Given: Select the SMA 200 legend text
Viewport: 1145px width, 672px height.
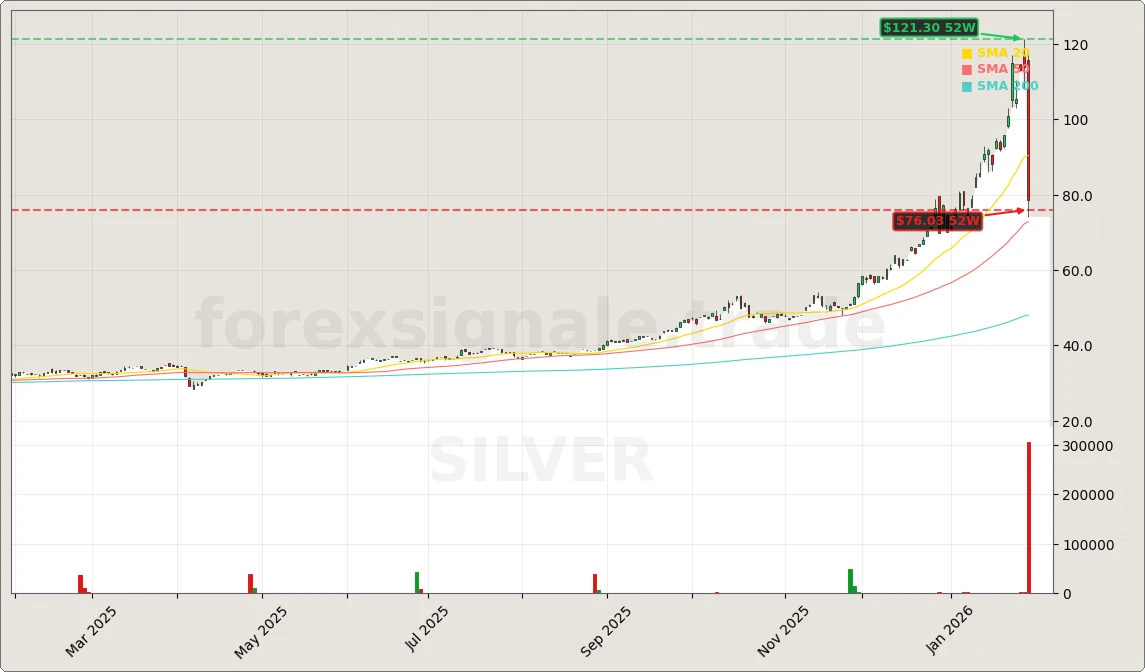Looking at the screenshot, I should point(1007,87).
